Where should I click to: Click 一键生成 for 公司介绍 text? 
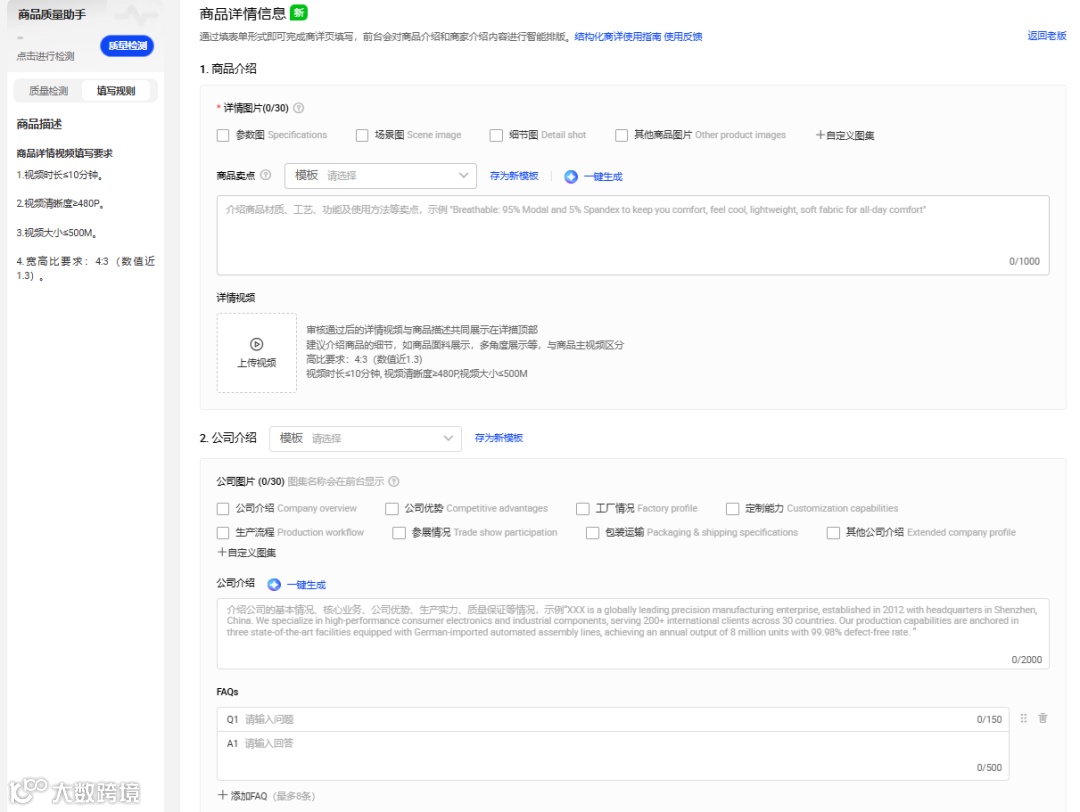point(306,585)
